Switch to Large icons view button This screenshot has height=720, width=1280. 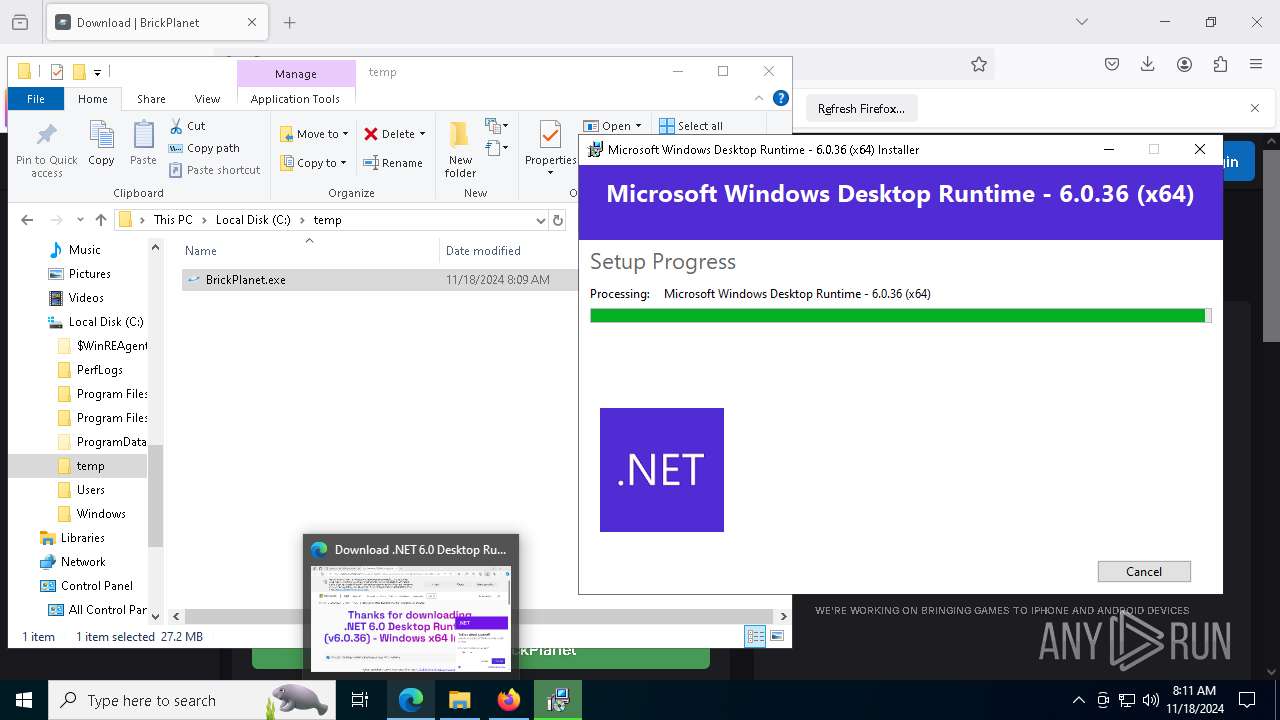pyautogui.click(x=776, y=636)
